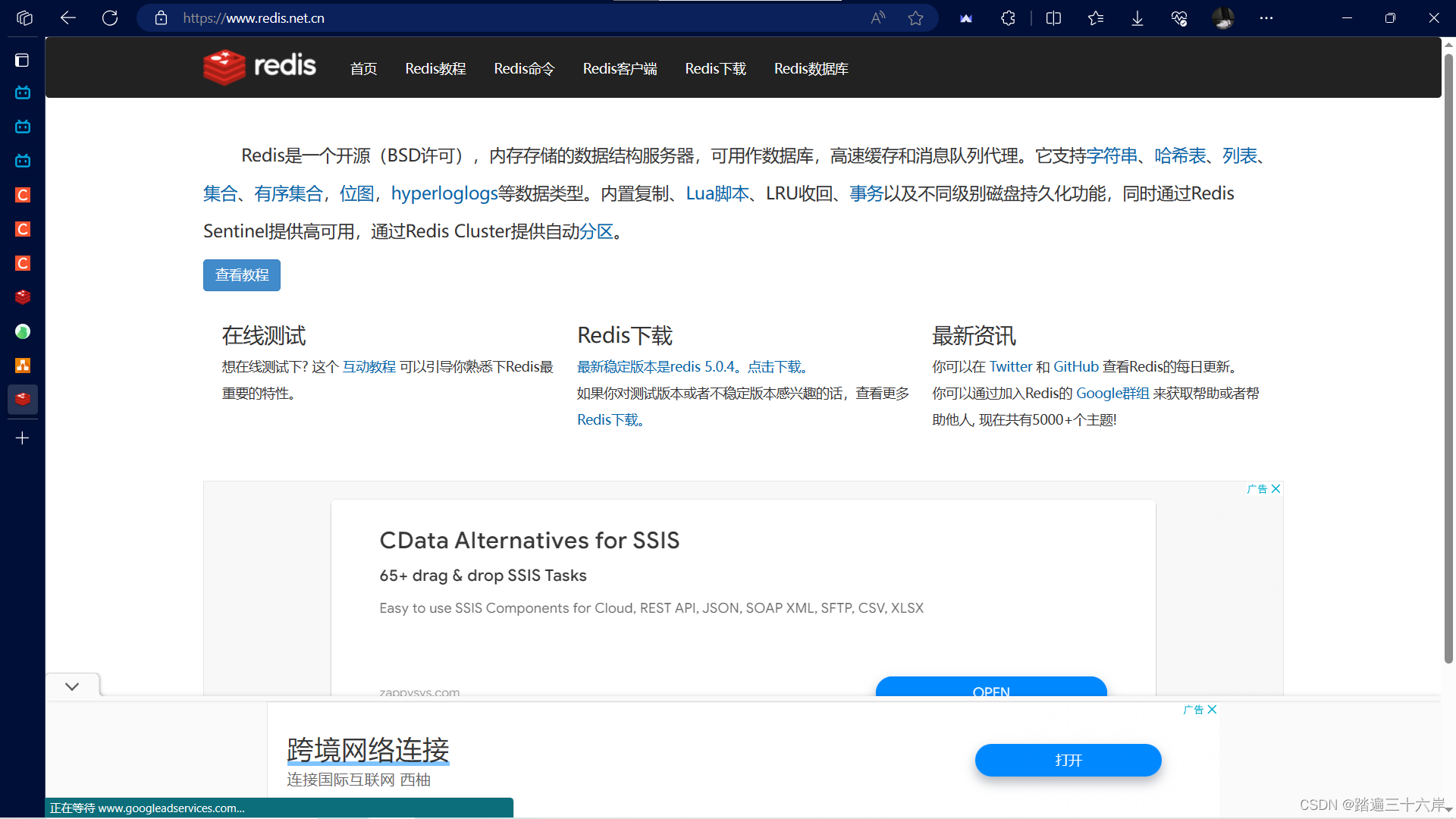Screen dimensions: 1456x819
Task: Open the favorites list icon
Action: pos(1096,18)
